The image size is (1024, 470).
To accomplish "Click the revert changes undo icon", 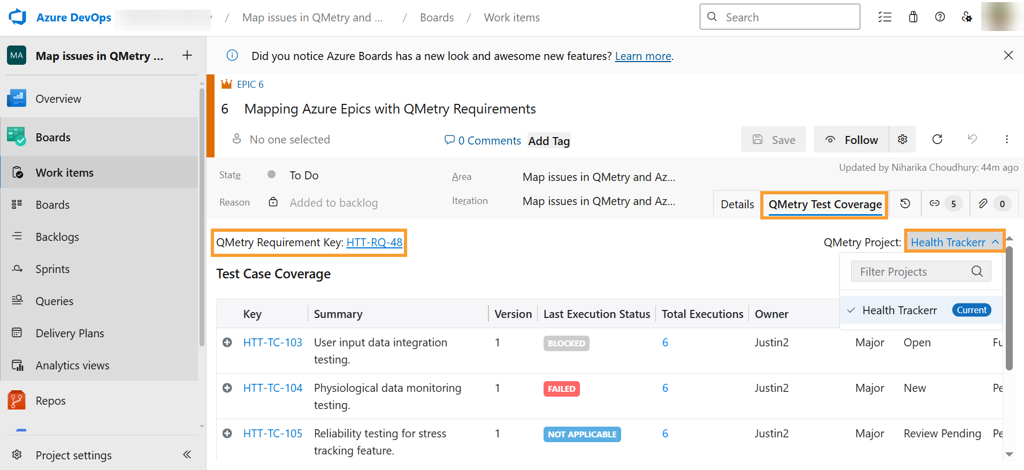I will (972, 139).
